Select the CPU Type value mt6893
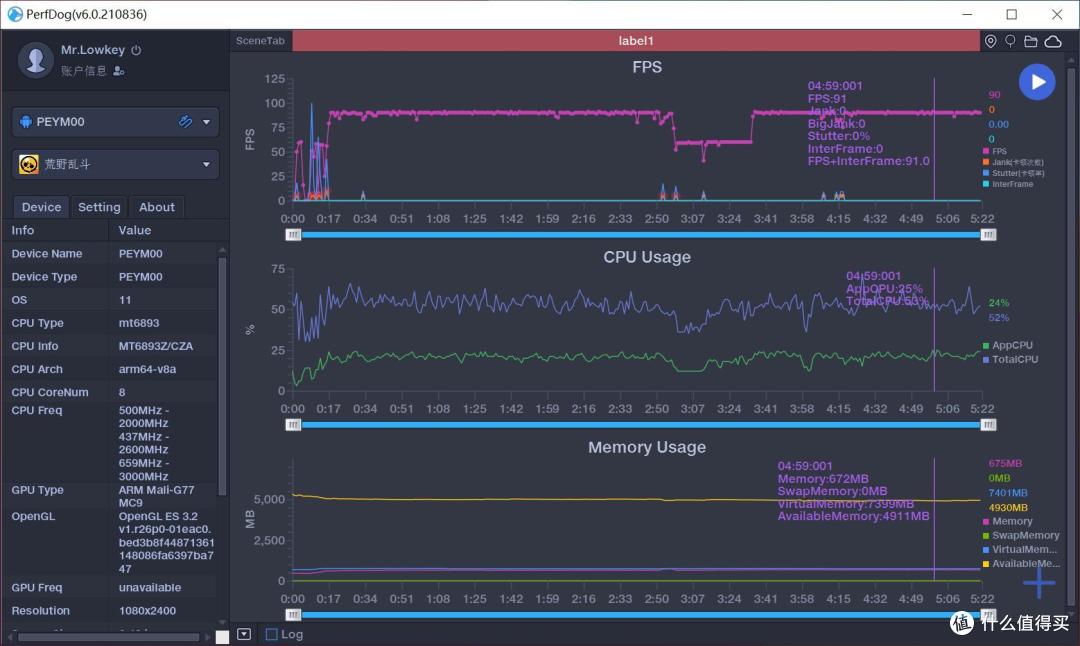1080x646 pixels. coord(139,323)
